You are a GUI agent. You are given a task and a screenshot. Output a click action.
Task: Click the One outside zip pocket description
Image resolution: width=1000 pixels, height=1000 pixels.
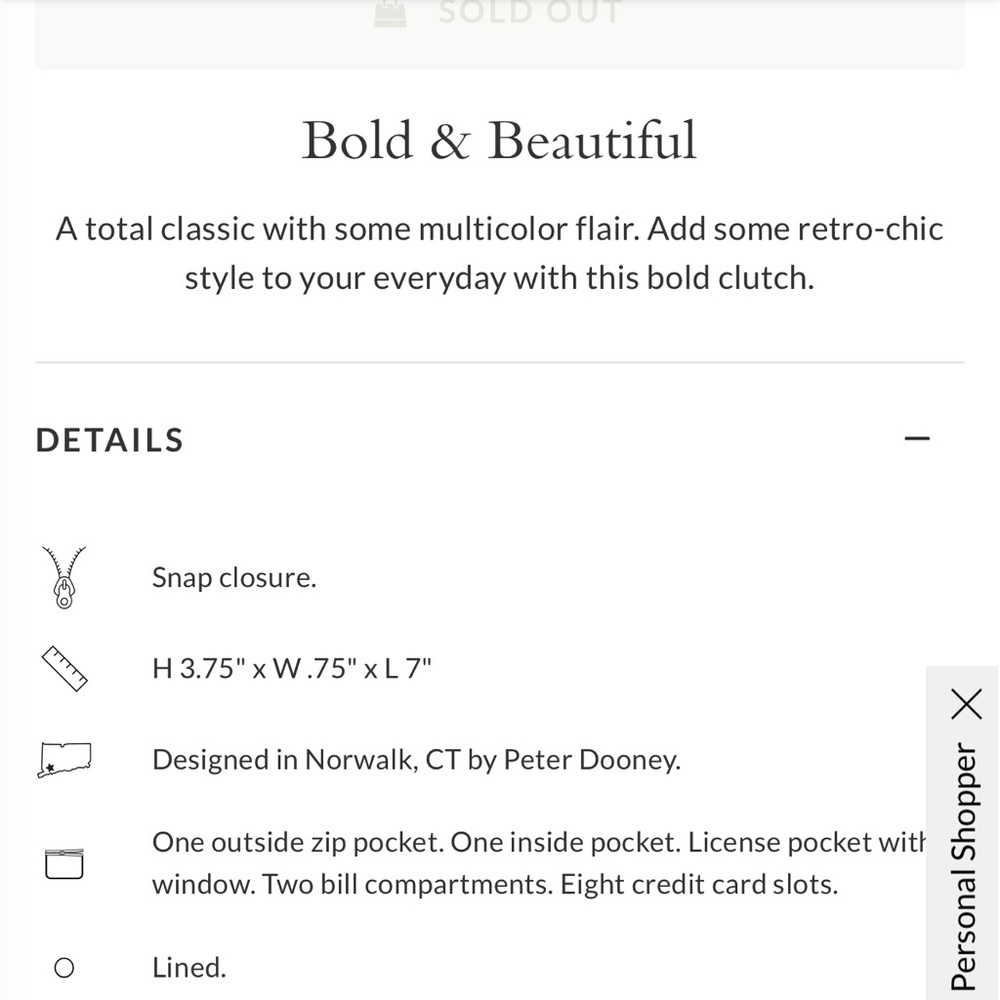pos(539,863)
